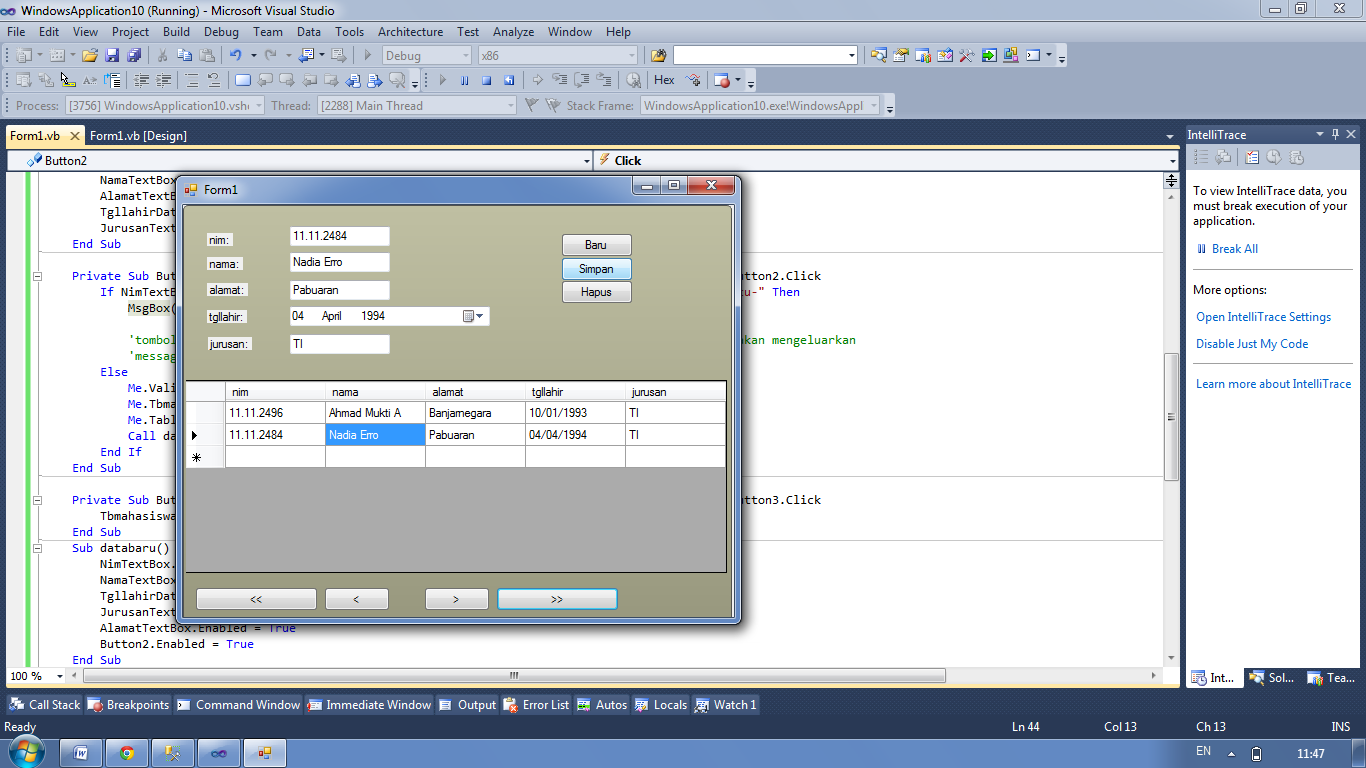The height and width of the screenshot is (768, 1366).
Task: Pin the IntelliTrace panel
Action: 1335,134
